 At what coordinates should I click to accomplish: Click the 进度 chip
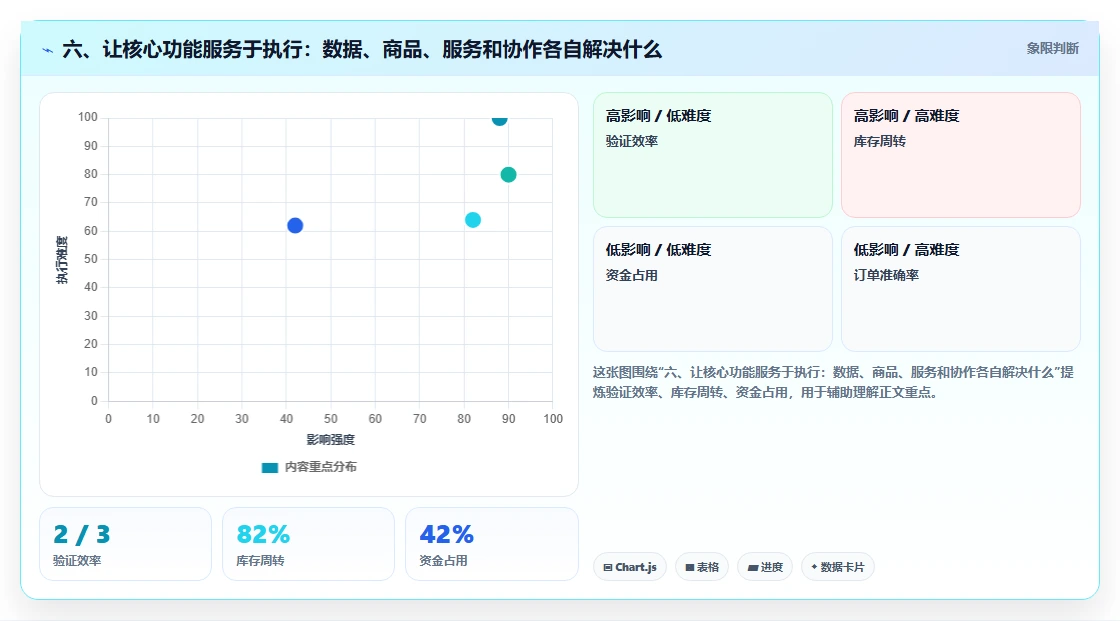coord(765,567)
